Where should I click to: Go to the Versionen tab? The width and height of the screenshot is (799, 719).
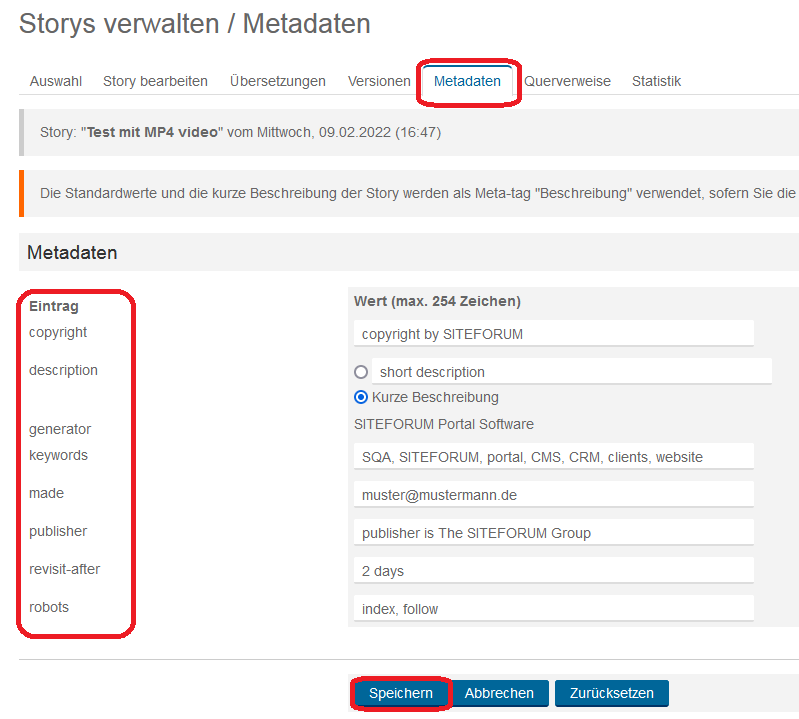tap(379, 81)
